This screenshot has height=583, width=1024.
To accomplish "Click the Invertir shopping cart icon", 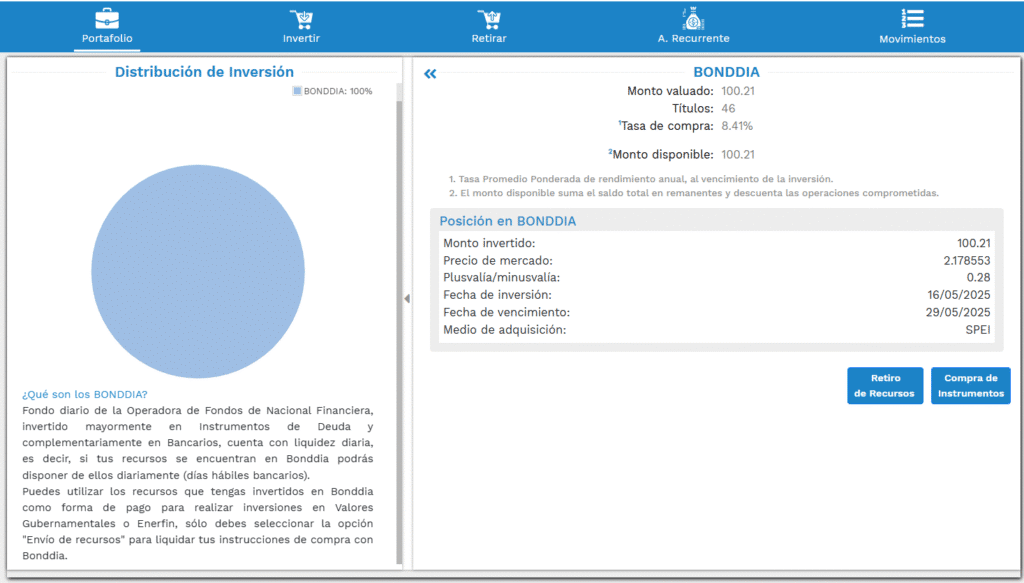I will pyautogui.click(x=301, y=19).
